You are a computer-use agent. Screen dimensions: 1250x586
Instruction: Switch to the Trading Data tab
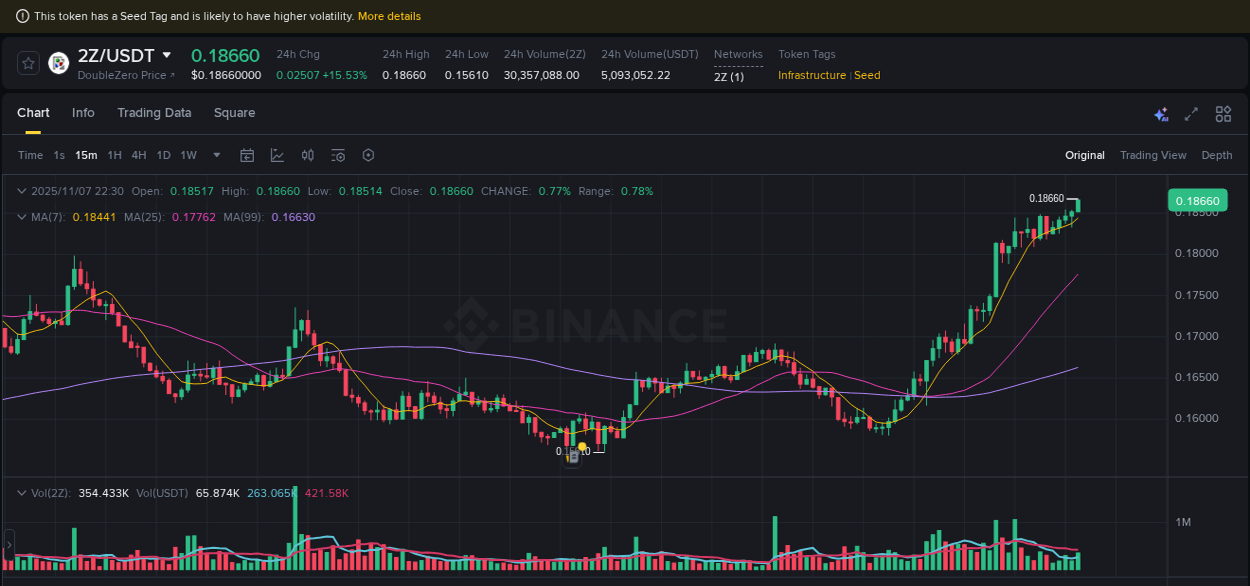click(154, 113)
